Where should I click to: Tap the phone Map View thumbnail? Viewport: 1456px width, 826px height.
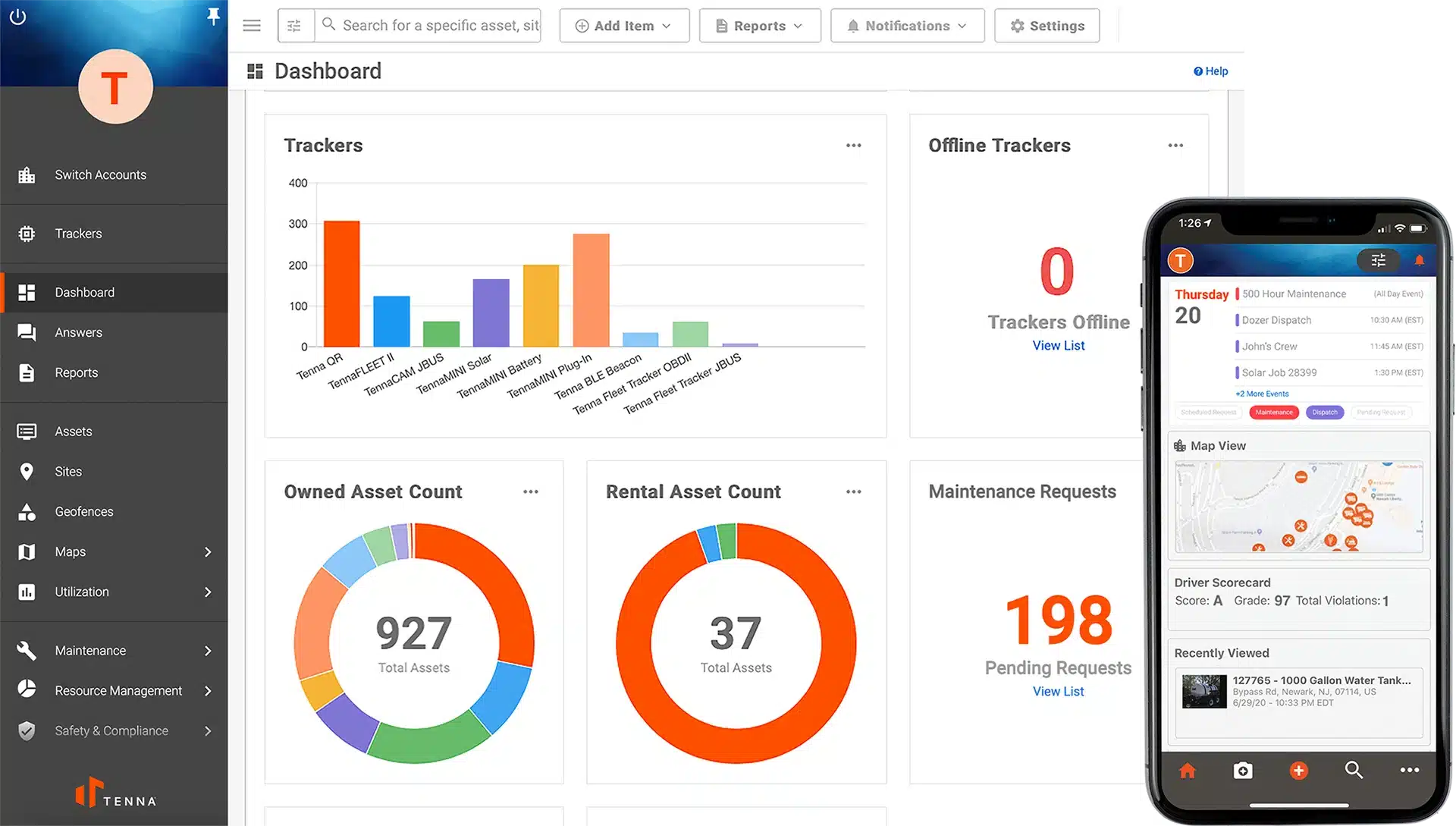click(x=1299, y=507)
